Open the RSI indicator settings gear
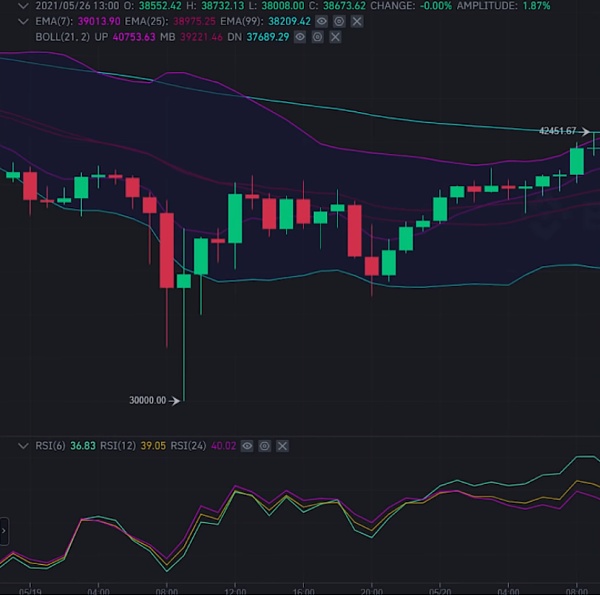 (x=265, y=446)
